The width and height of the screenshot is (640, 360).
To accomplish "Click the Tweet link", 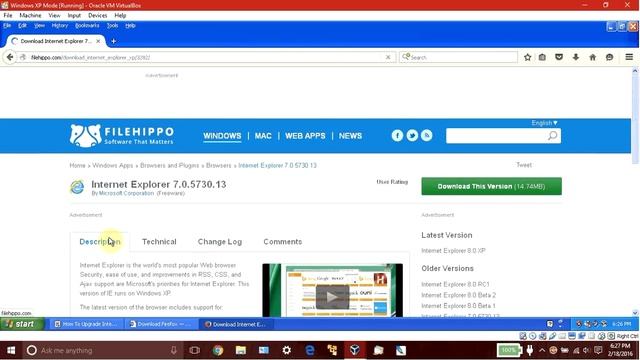I will [x=524, y=165].
